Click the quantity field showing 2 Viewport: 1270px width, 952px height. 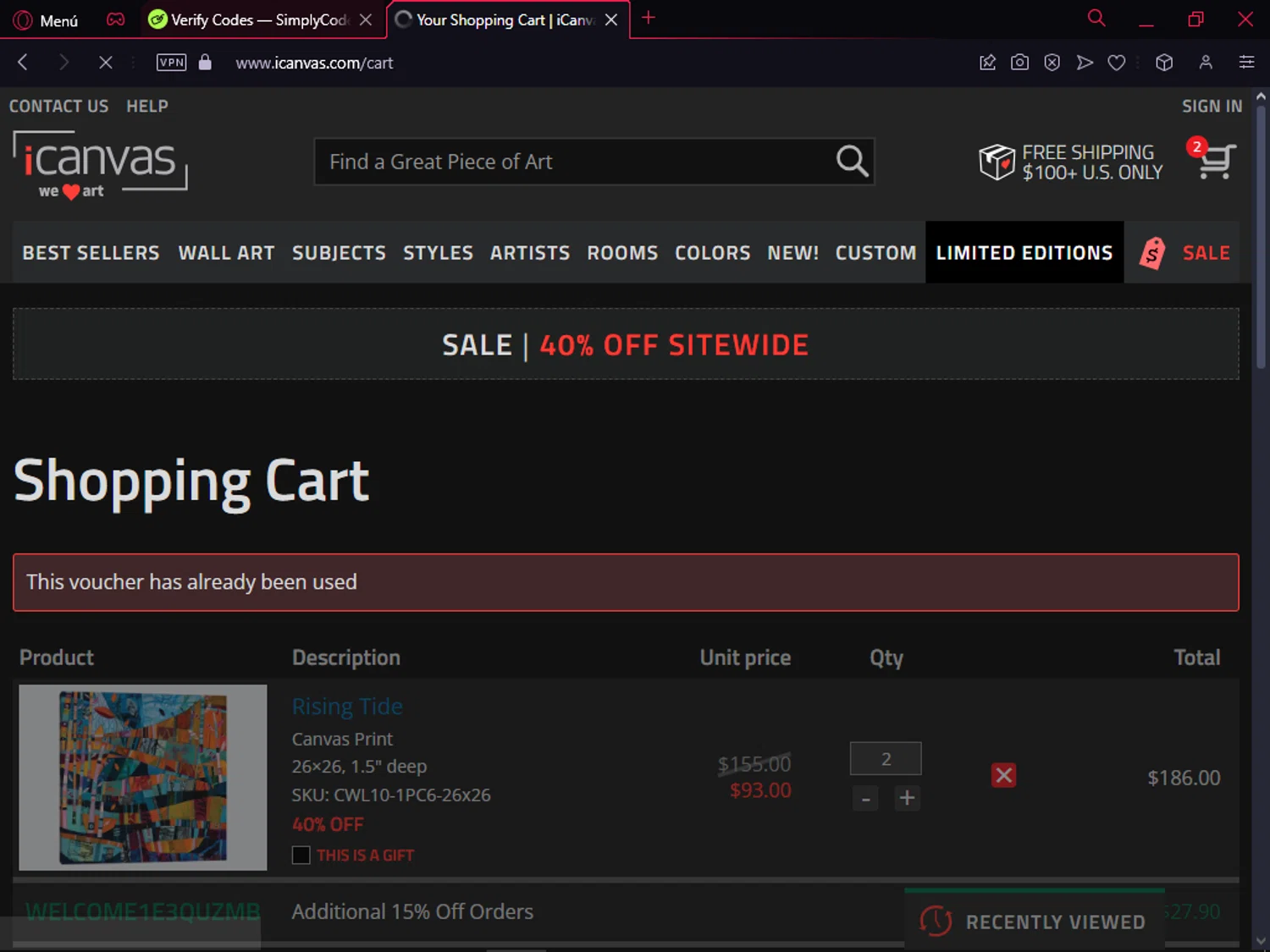coord(886,758)
